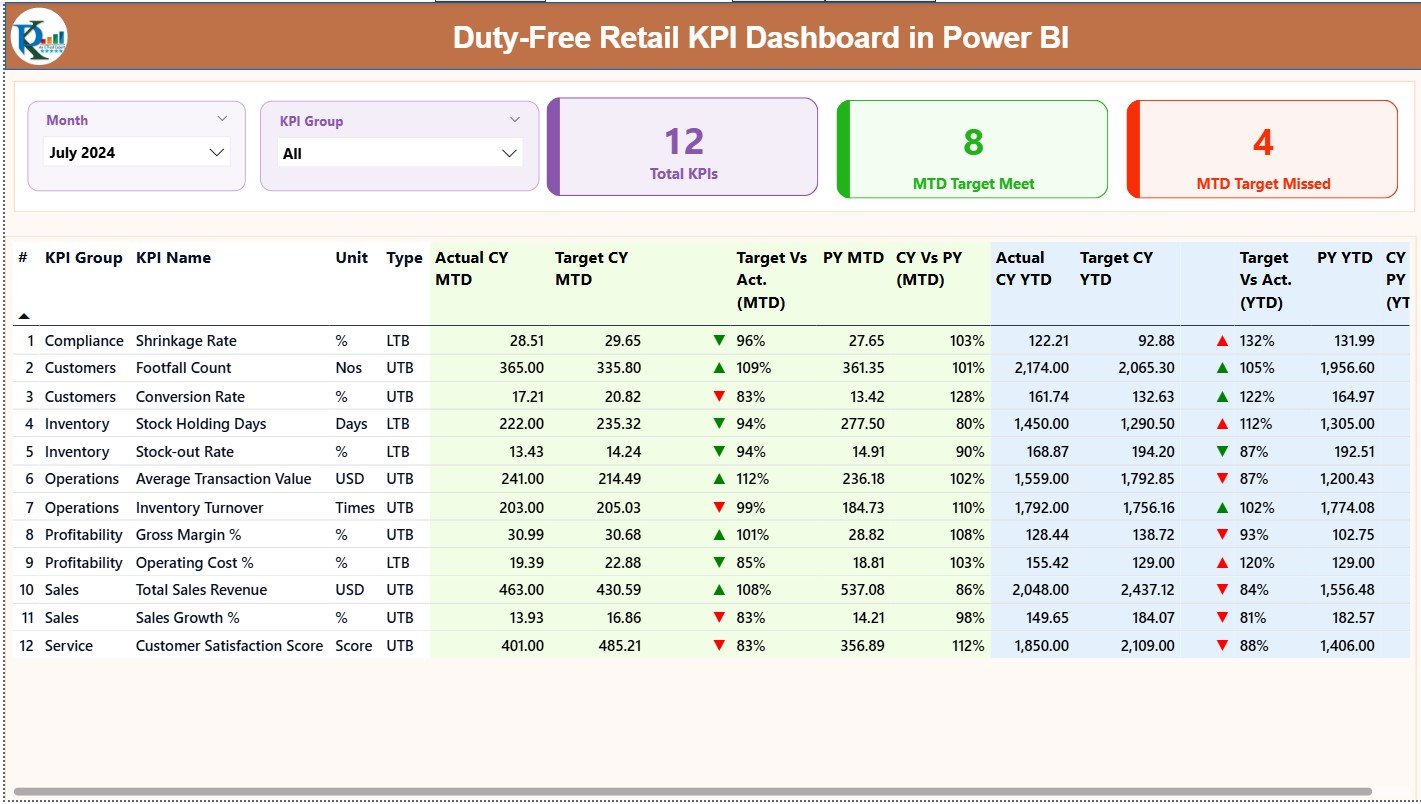The height and width of the screenshot is (804, 1421).
Task: Click the Type column header
Action: [403, 257]
